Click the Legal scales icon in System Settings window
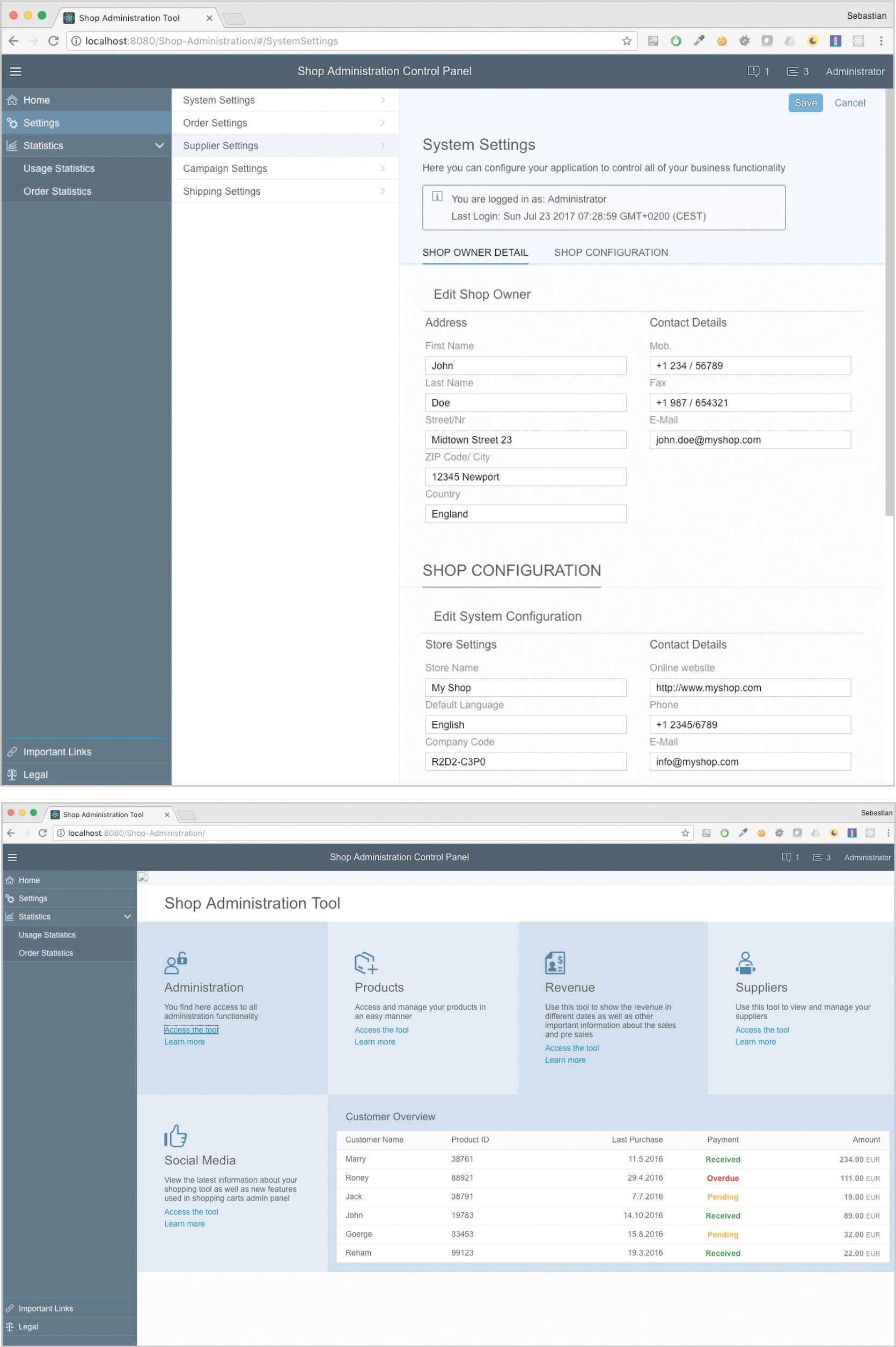Viewport: 896px width, 1347px height. 12,775
